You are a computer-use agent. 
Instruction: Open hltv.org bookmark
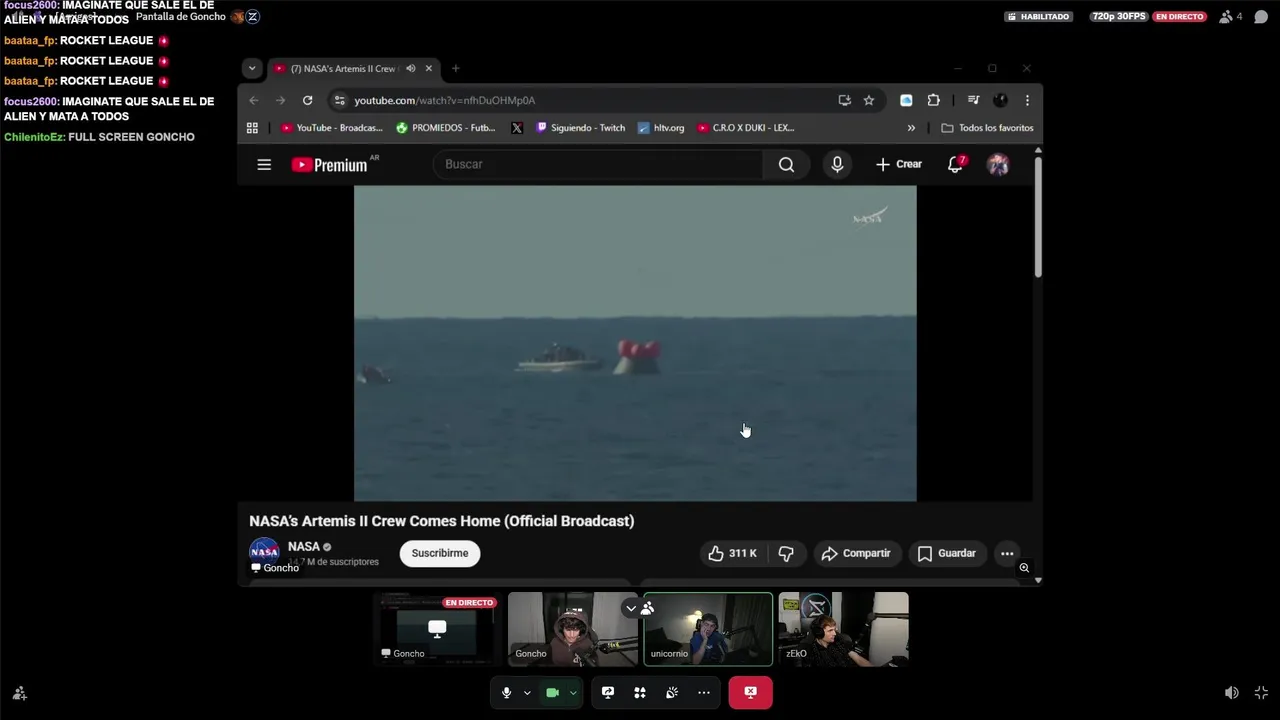click(x=661, y=128)
